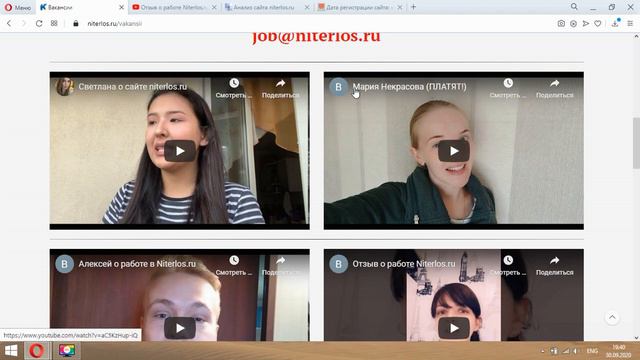Image resolution: width=640 pixels, height=360 pixels.
Task: Go back to previous page
Action: [x=9, y=24]
